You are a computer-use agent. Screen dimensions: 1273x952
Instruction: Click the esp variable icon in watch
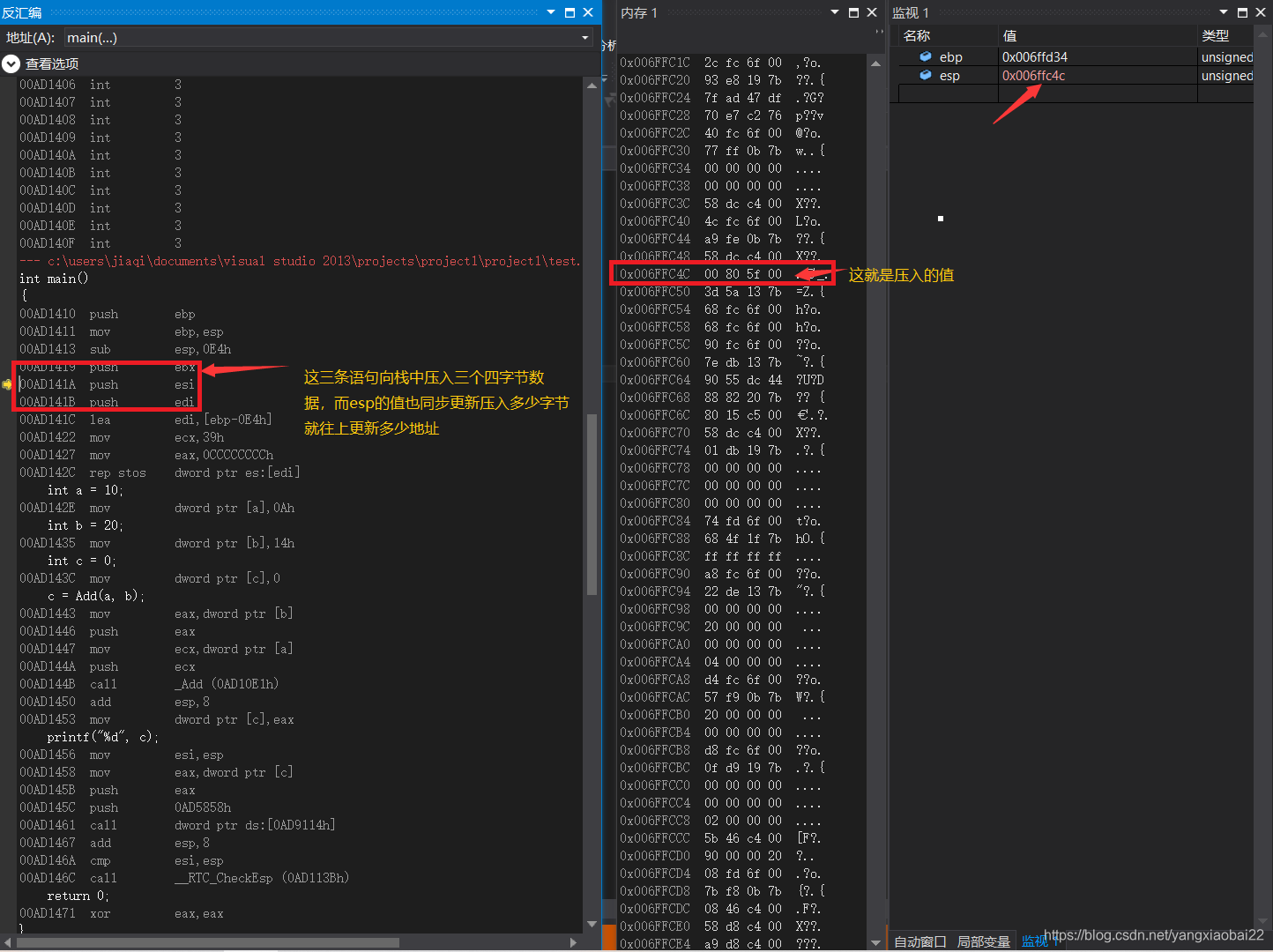[x=926, y=75]
